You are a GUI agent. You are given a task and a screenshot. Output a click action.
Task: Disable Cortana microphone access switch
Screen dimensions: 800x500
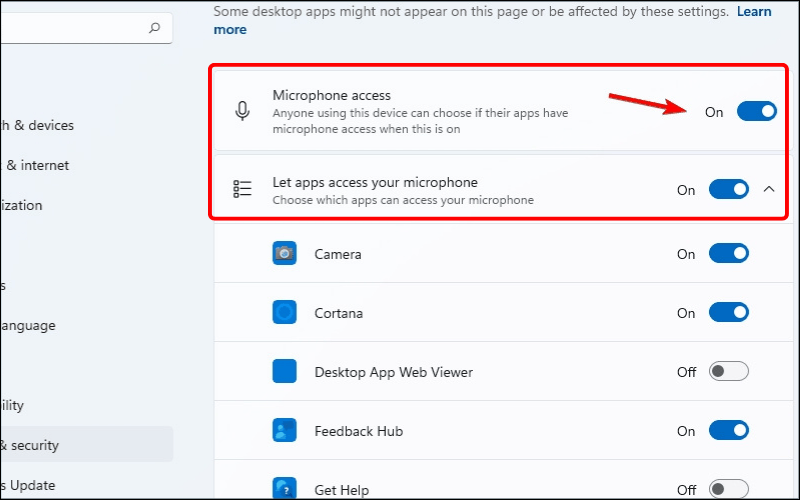click(728, 313)
